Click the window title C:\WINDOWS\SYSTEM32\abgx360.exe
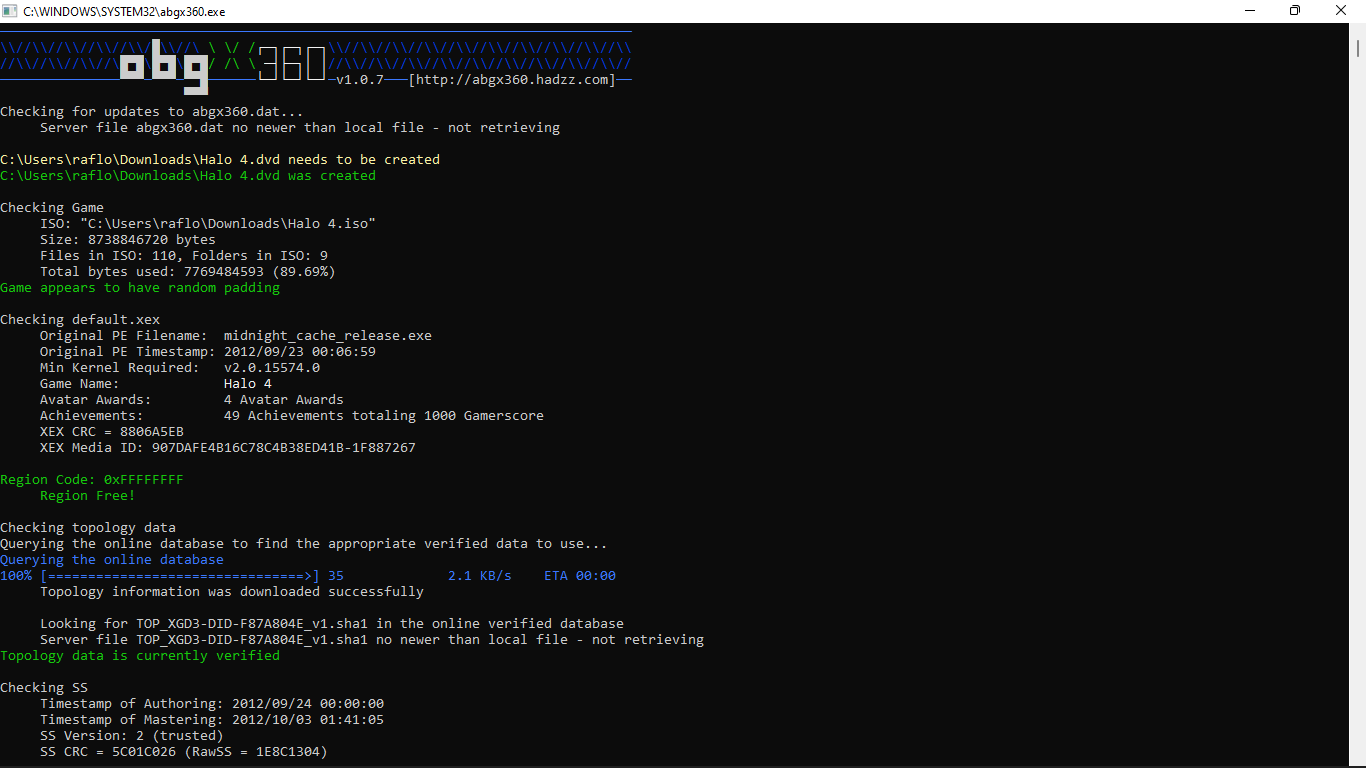 (124, 10)
